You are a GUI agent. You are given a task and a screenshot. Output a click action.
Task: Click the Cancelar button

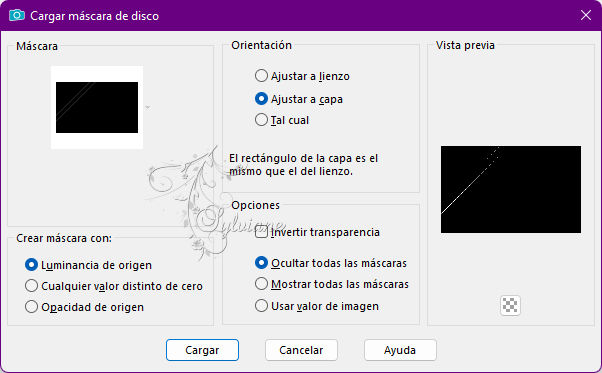pos(301,350)
